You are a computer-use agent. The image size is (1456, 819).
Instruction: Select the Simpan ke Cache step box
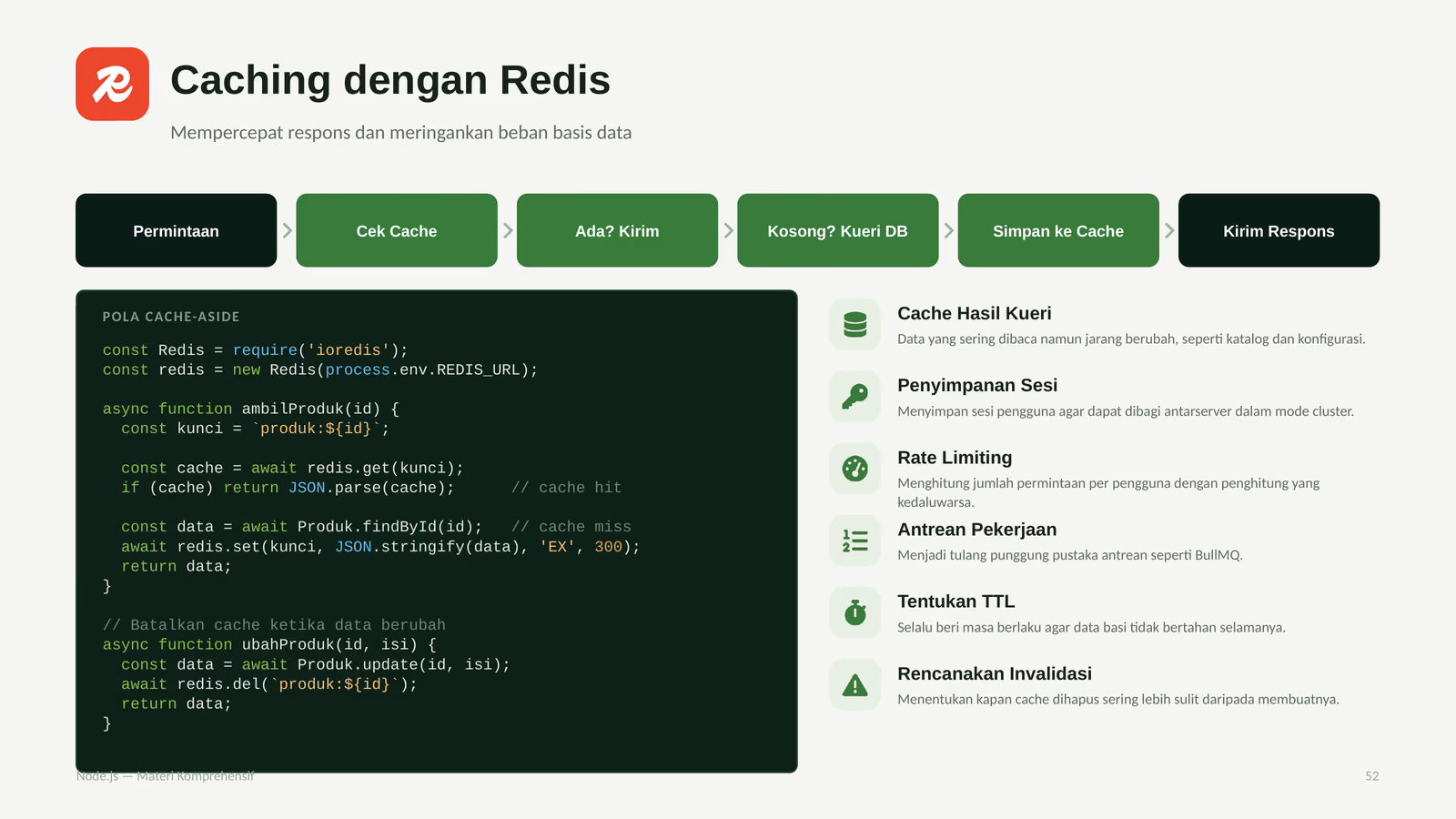1058,230
